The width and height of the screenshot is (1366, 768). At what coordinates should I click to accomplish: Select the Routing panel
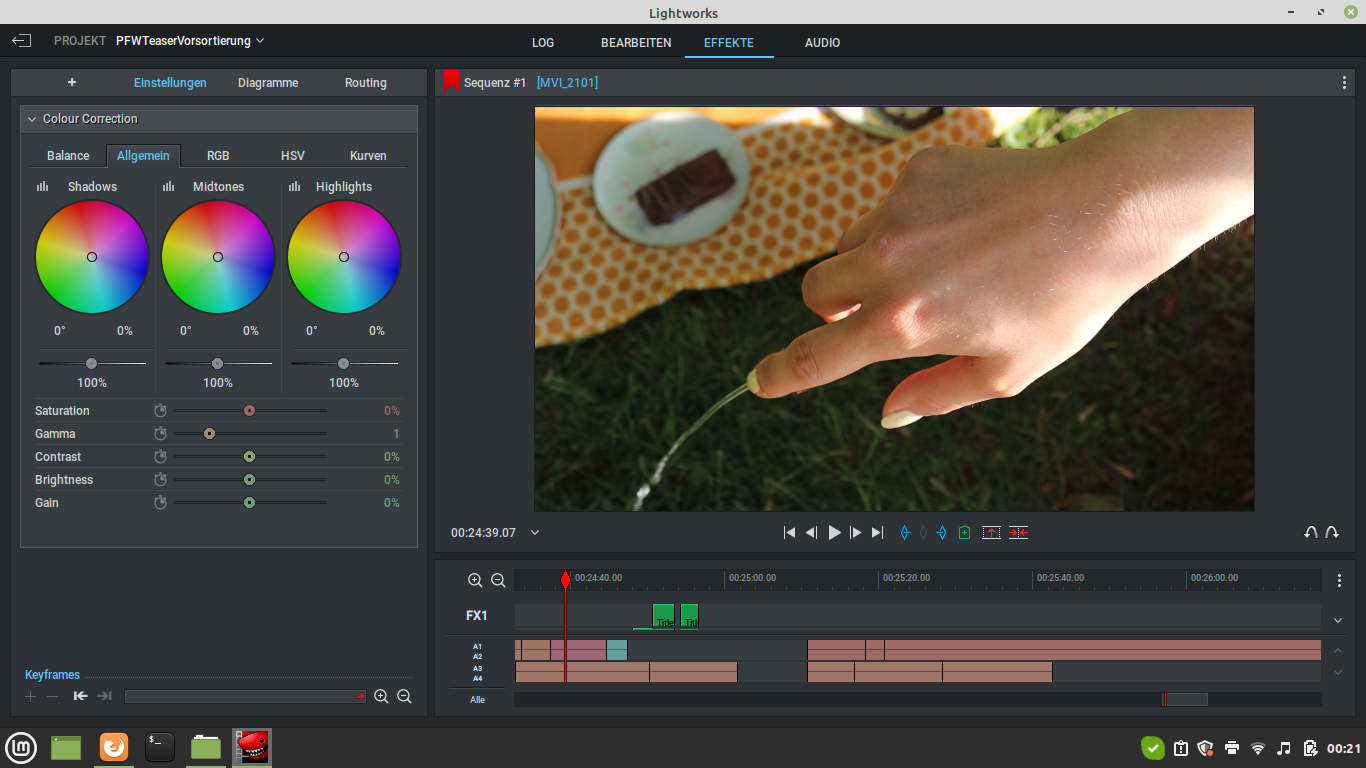pyautogui.click(x=366, y=83)
